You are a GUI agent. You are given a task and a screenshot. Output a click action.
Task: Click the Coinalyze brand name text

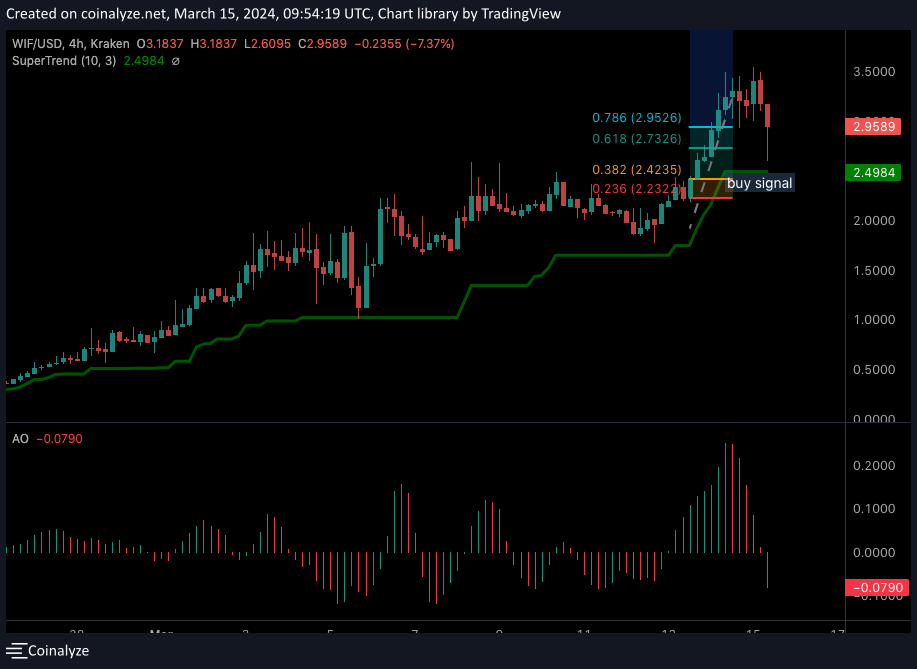(x=58, y=650)
